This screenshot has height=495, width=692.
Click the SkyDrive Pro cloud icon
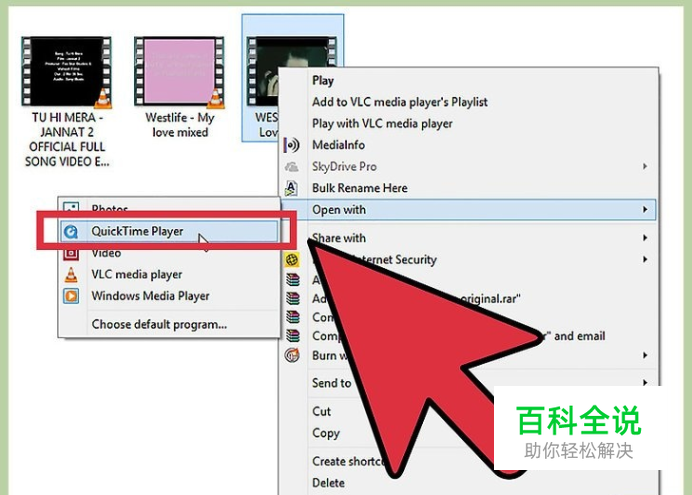(x=292, y=167)
